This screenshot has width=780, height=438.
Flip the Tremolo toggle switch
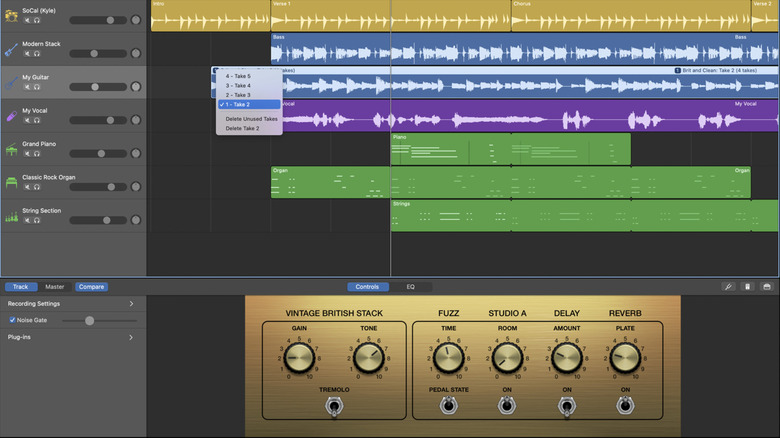[x=333, y=407]
